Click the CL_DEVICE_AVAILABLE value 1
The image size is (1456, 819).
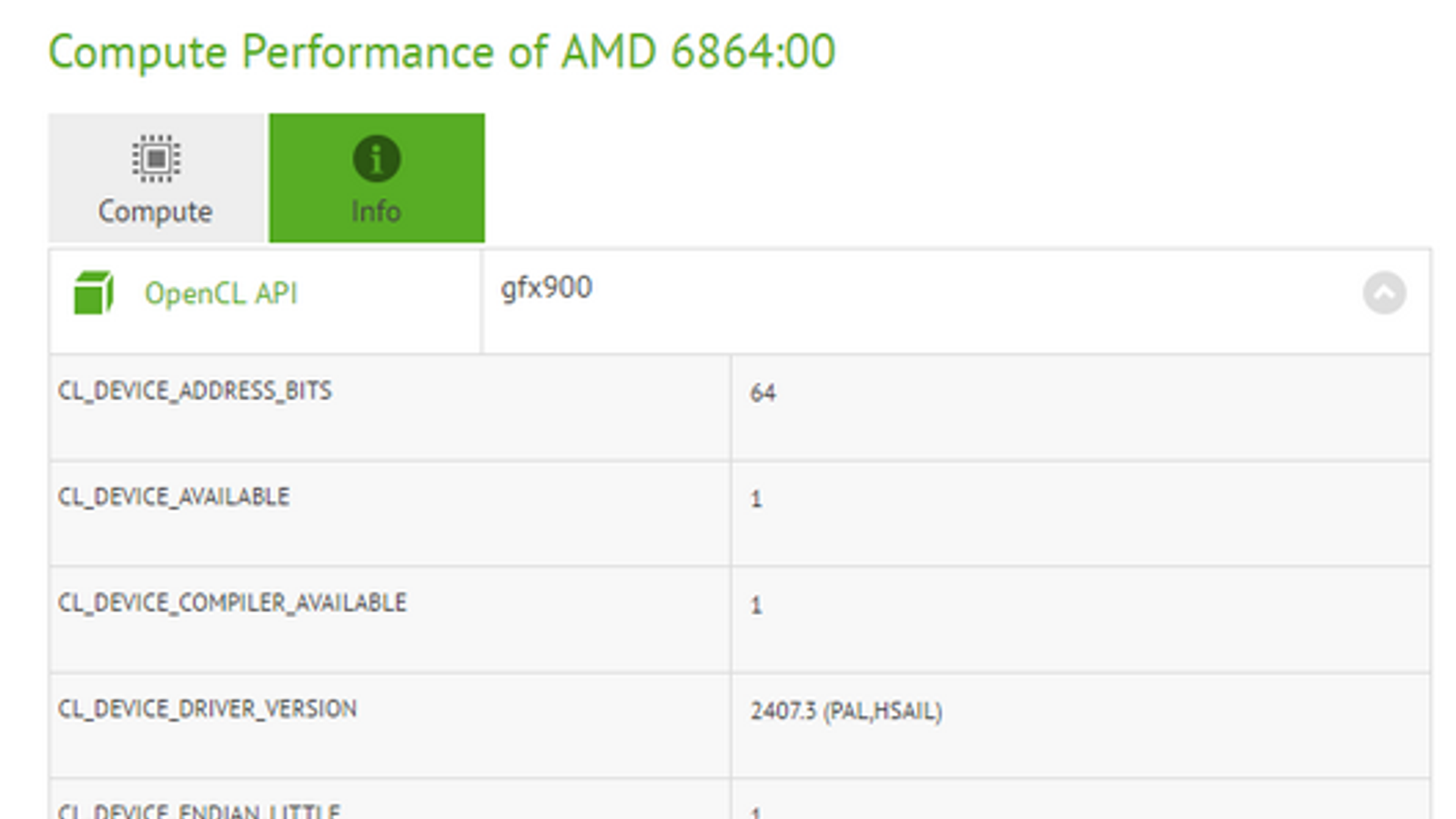[x=756, y=500]
